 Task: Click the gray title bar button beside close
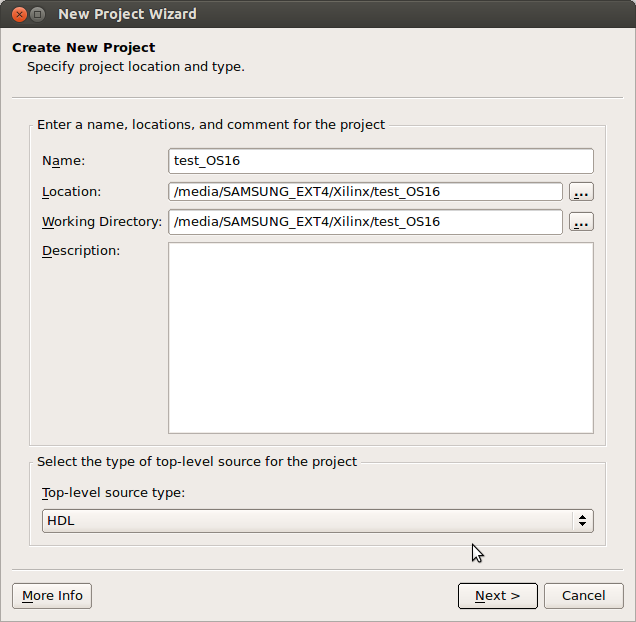click(37, 15)
